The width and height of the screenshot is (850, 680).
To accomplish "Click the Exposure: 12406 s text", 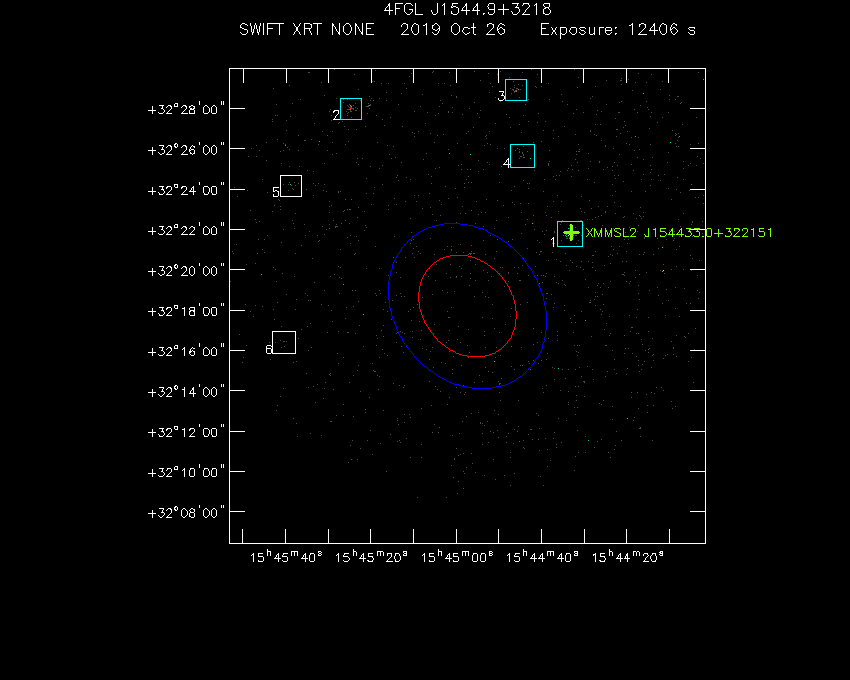I will click(617, 29).
